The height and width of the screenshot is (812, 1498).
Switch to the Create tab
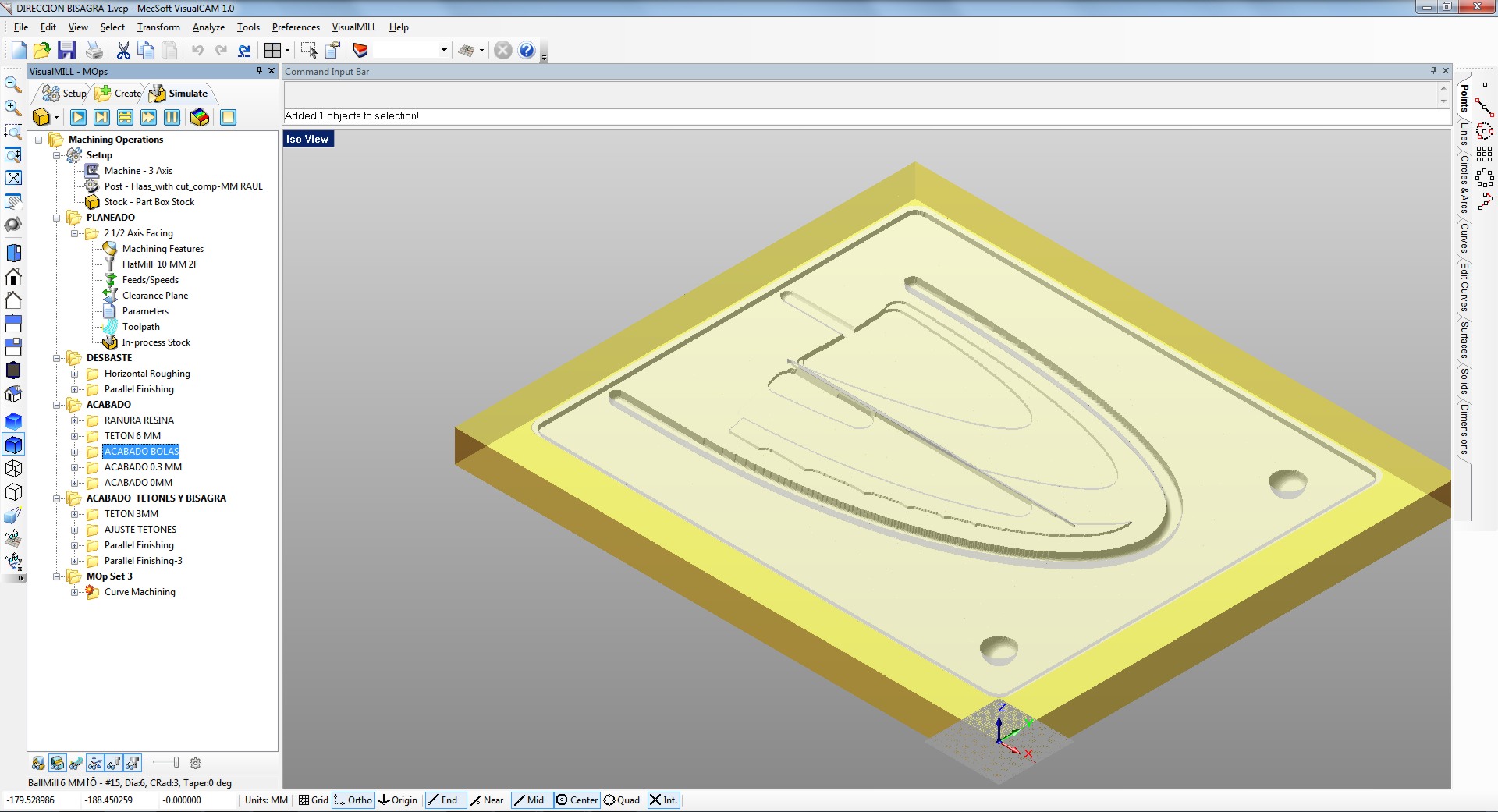(x=119, y=94)
